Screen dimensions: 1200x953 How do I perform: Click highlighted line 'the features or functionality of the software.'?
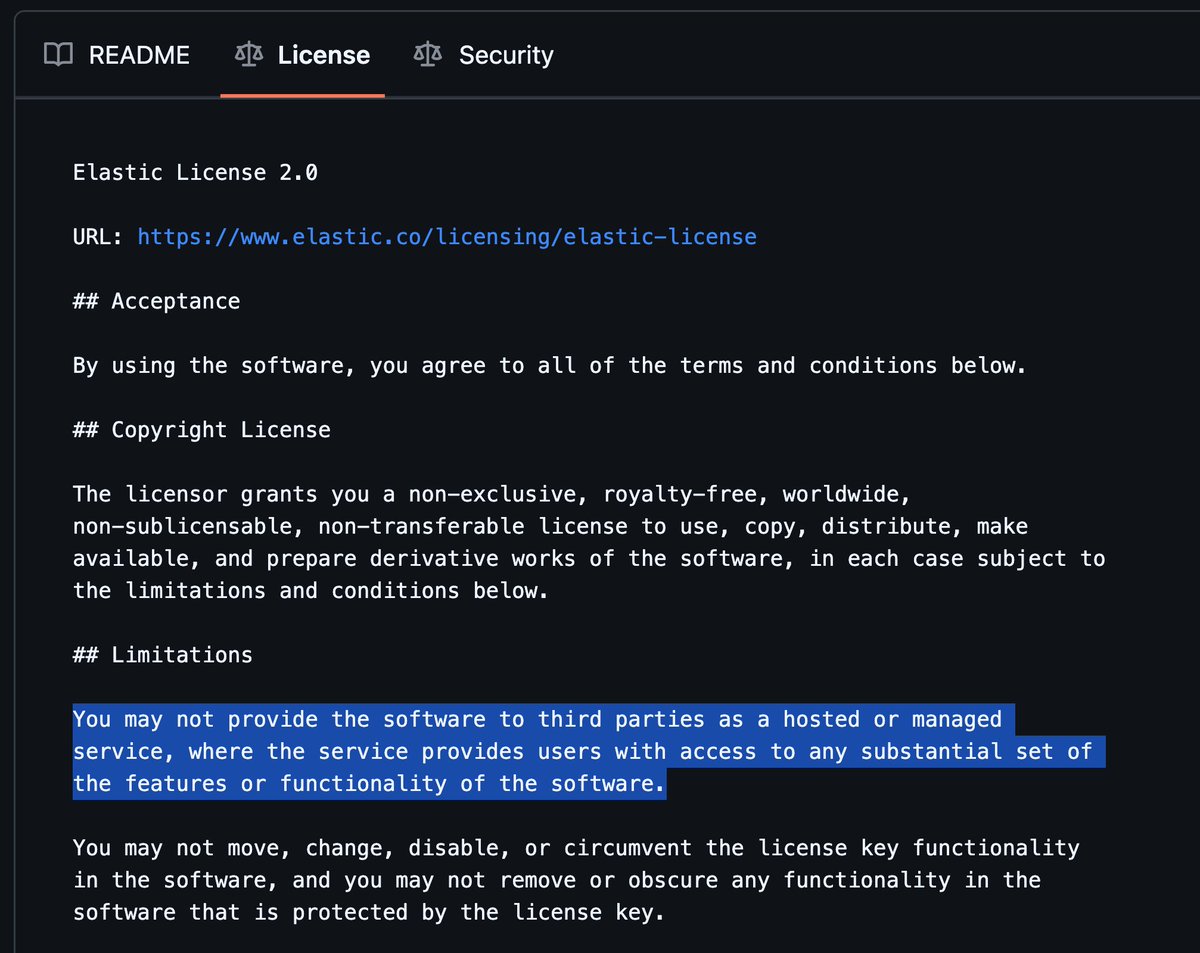pos(369,784)
